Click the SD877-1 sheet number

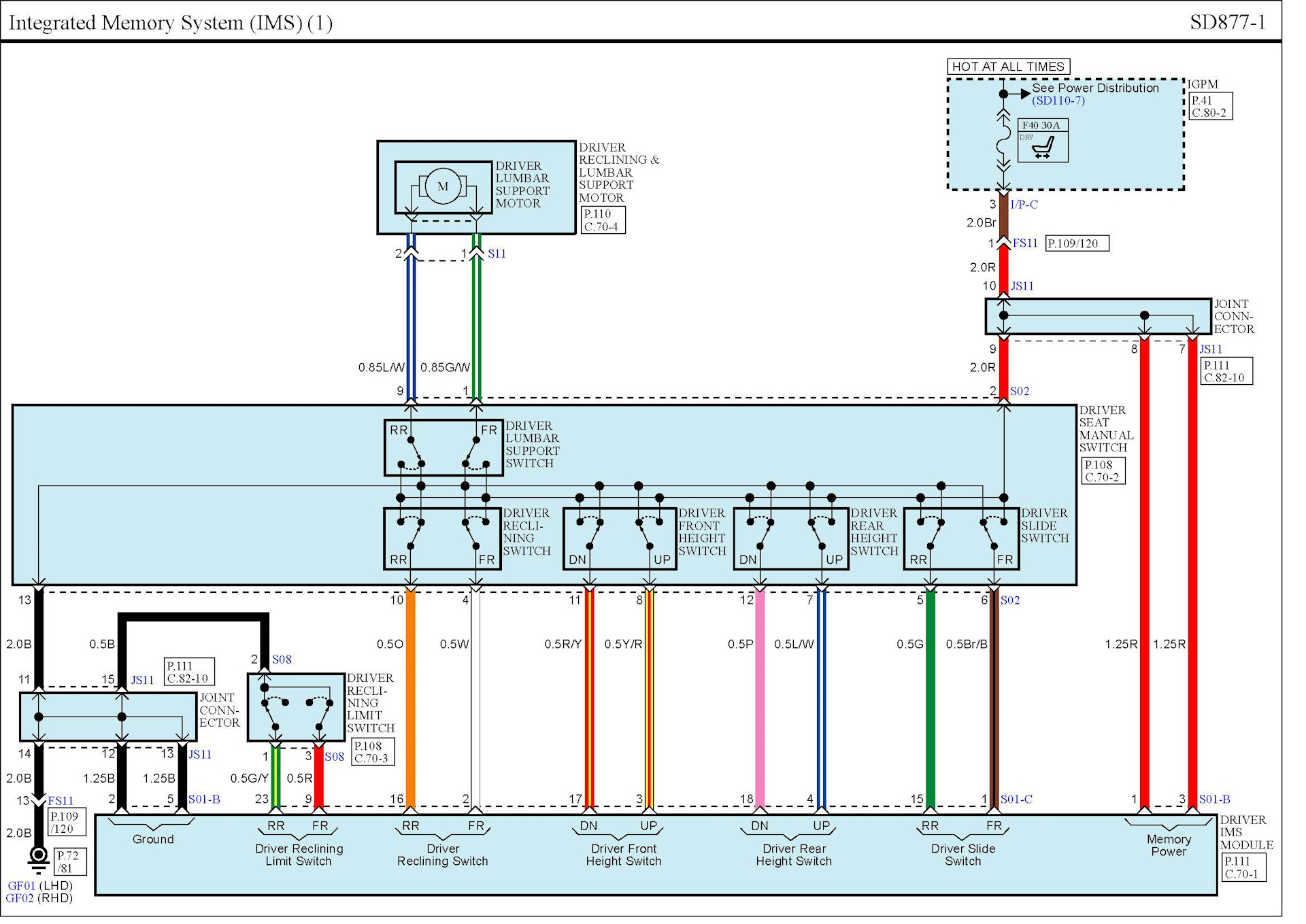point(1228,22)
